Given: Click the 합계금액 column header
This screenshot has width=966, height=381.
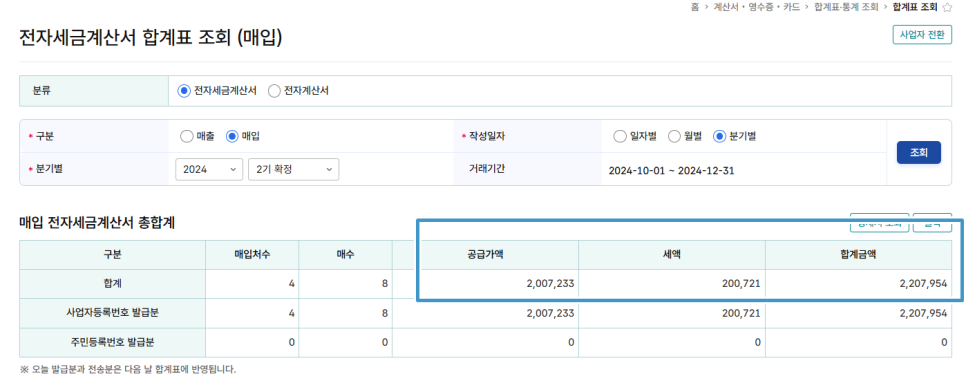Looking at the screenshot, I should coord(858,255).
